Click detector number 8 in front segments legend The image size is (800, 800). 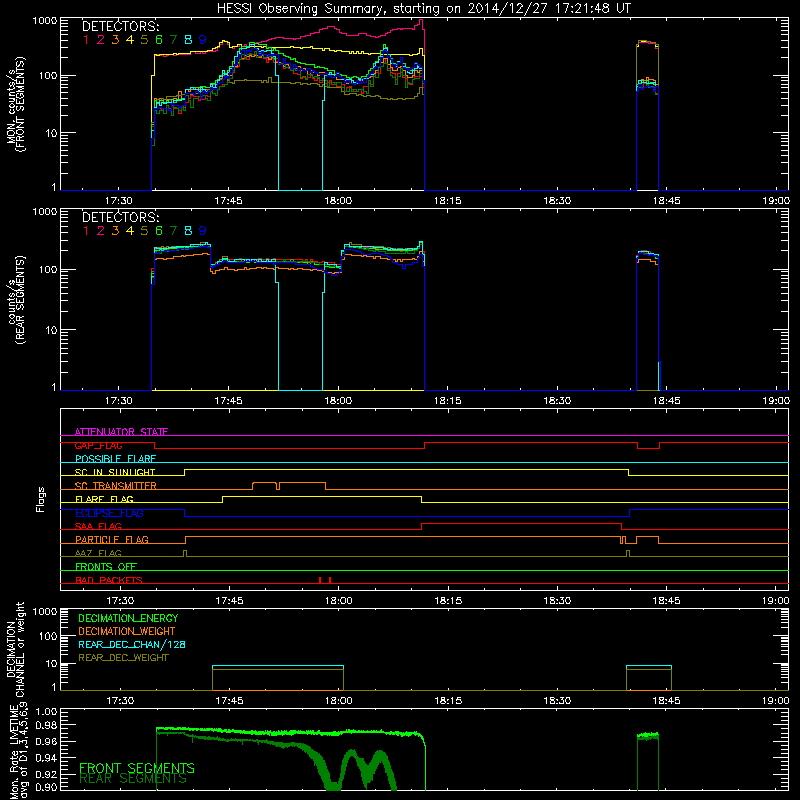188,39
